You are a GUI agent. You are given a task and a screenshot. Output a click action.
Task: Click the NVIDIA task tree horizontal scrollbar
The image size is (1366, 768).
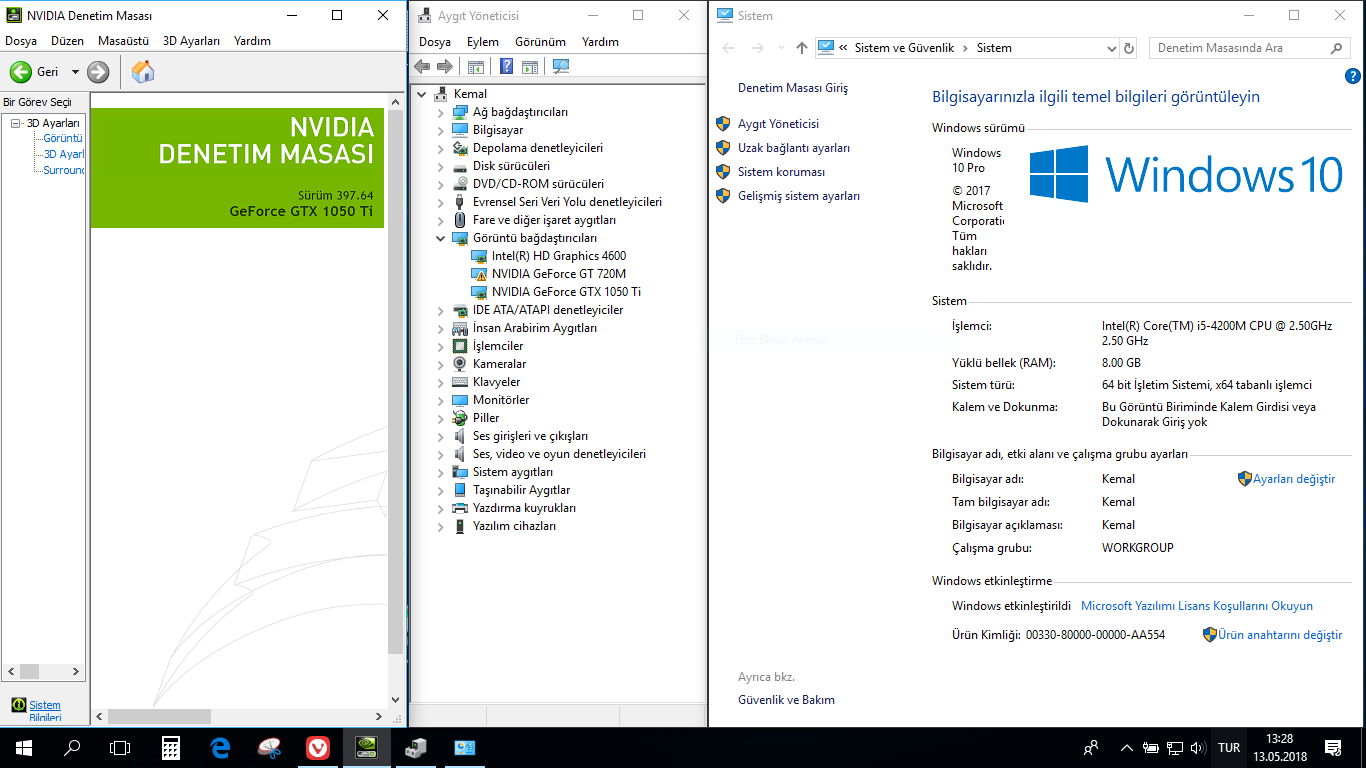[x=45, y=672]
